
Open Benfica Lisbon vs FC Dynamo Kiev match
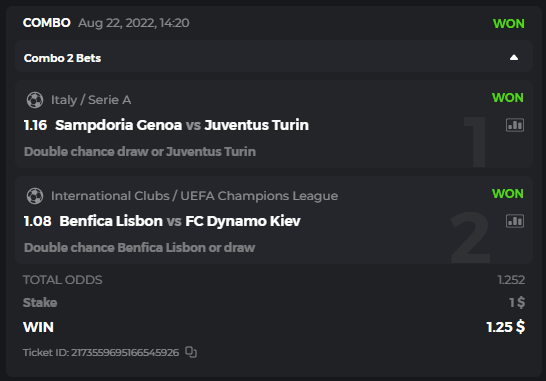180,221
